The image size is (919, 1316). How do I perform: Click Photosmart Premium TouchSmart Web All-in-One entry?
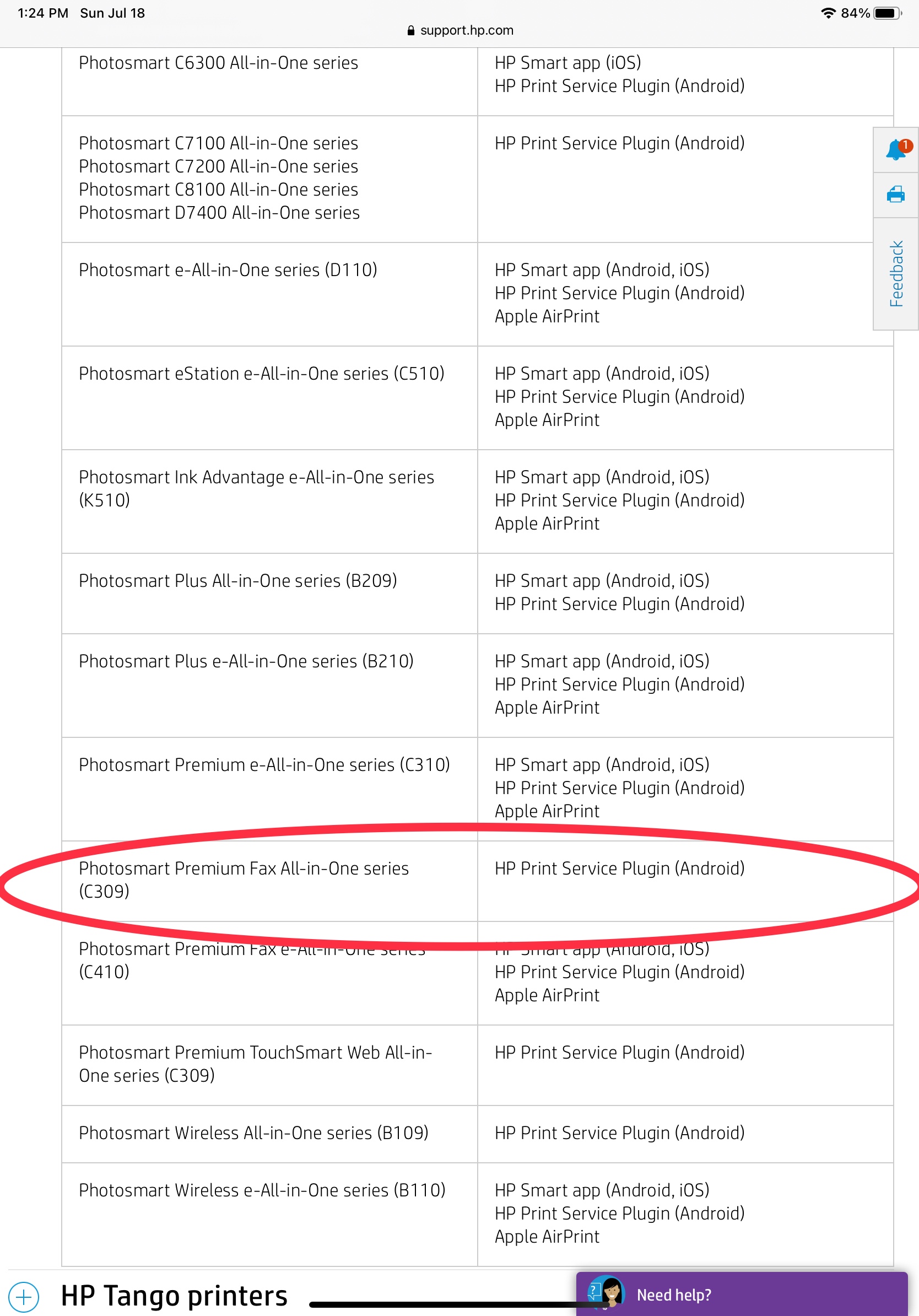click(x=255, y=1063)
